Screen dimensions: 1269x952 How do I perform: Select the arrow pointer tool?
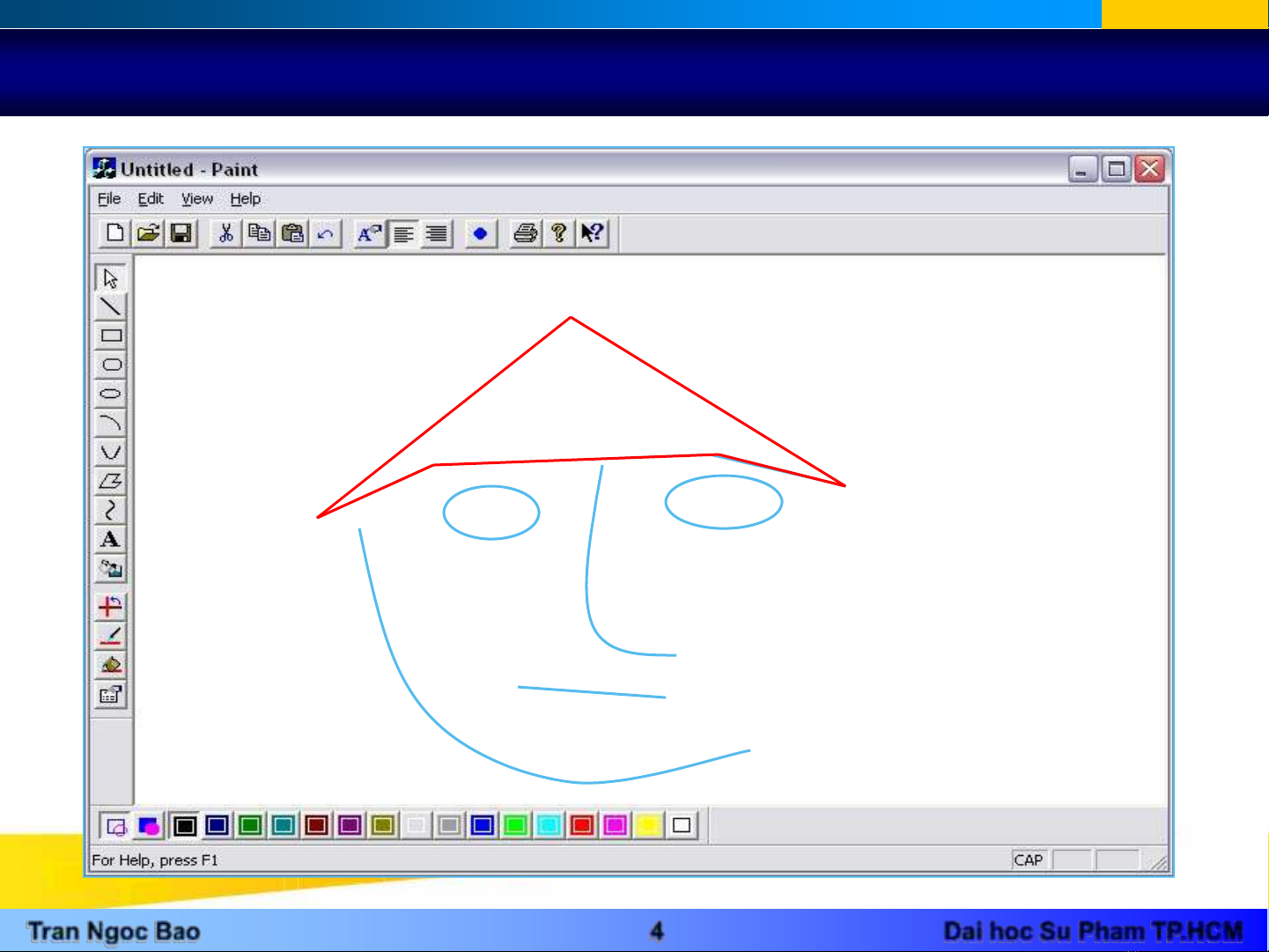[x=110, y=278]
